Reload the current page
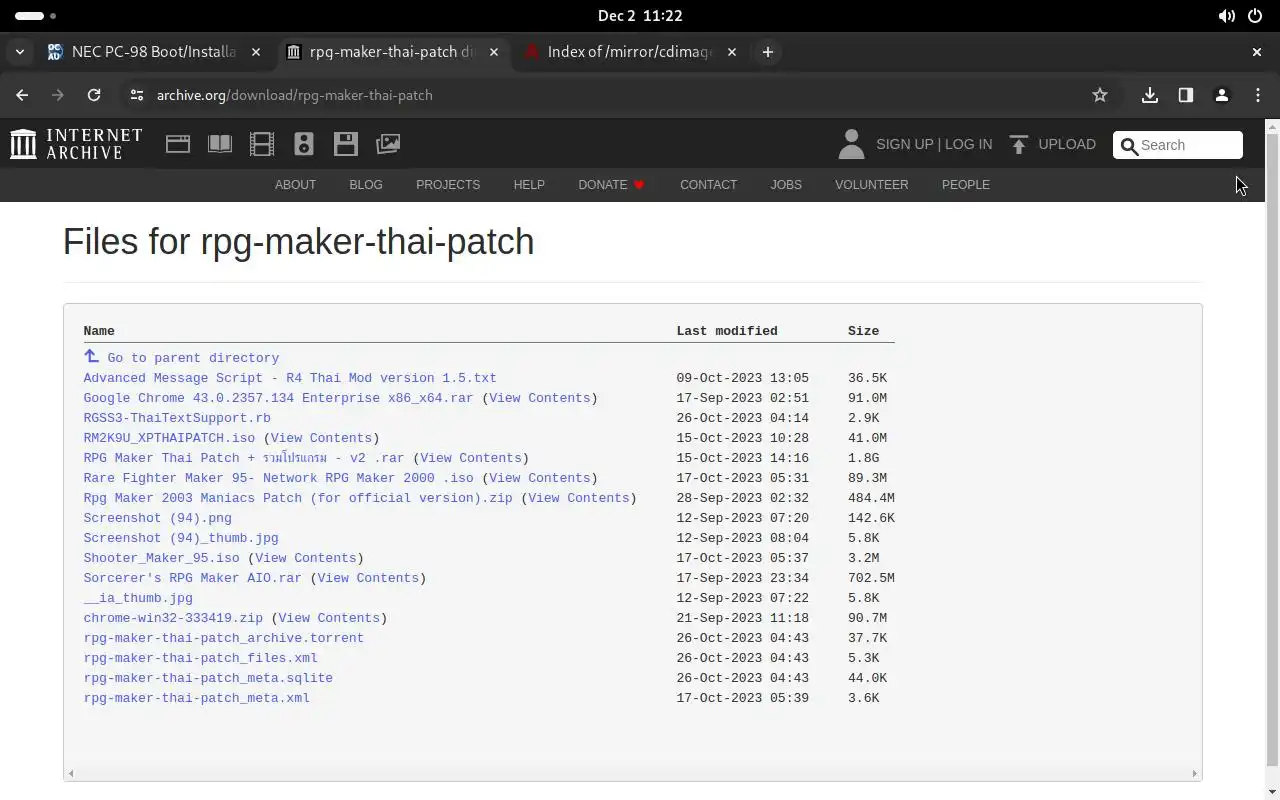The width and height of the screenshot is (1280, 800). point(94,95)
